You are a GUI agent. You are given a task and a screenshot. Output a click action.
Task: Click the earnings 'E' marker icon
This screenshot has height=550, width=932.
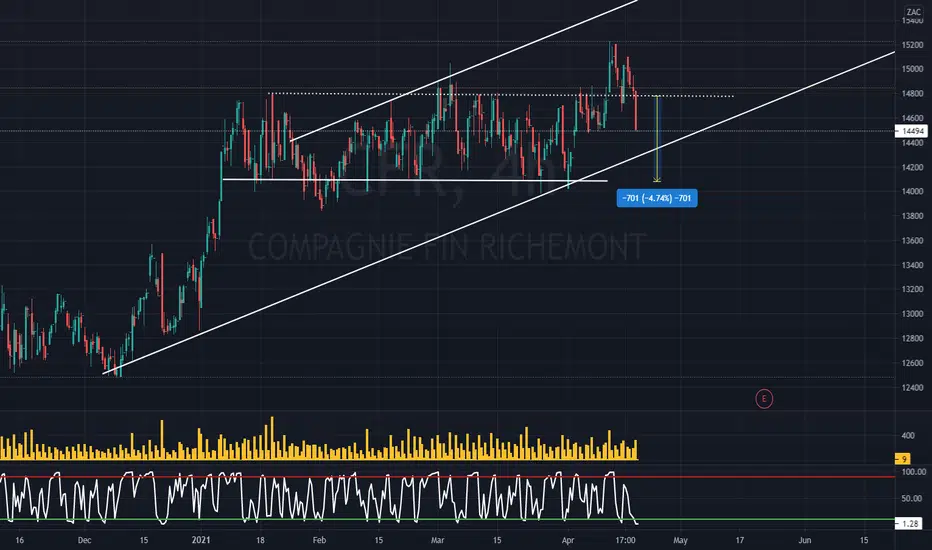point(764,399)
